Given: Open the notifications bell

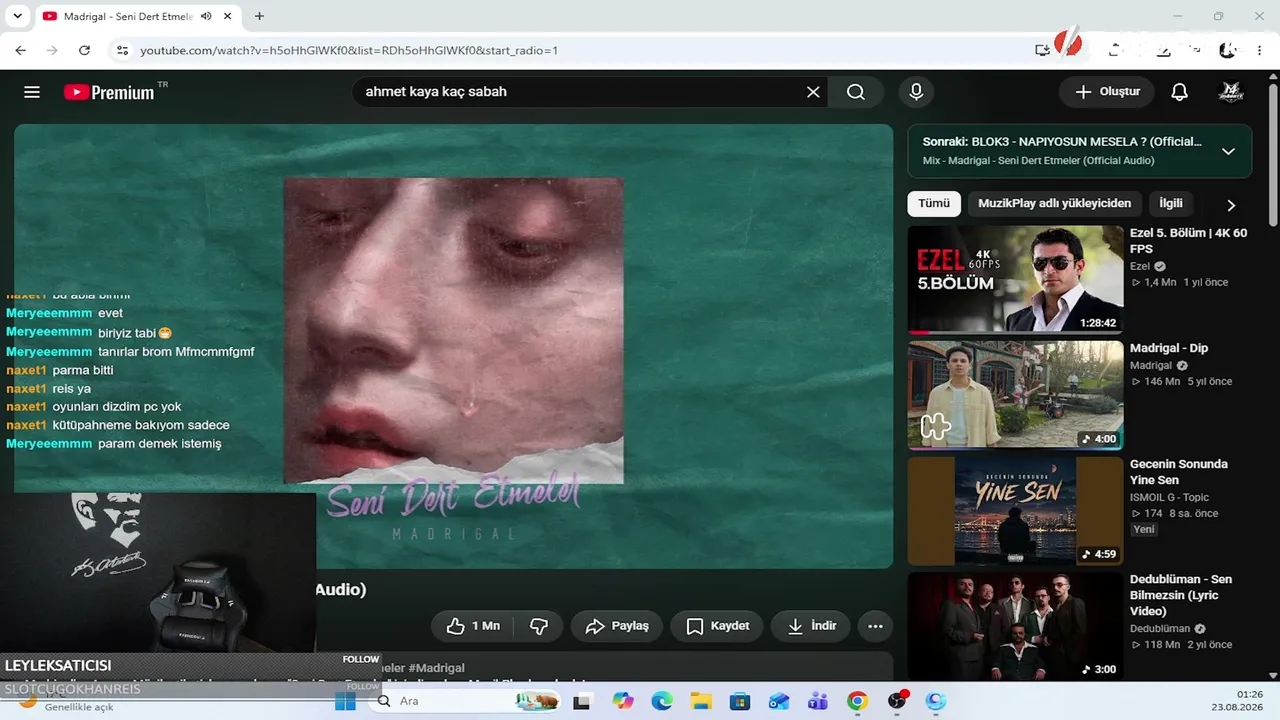Looking at the screenshot, I should click(x=1180, y=92).
